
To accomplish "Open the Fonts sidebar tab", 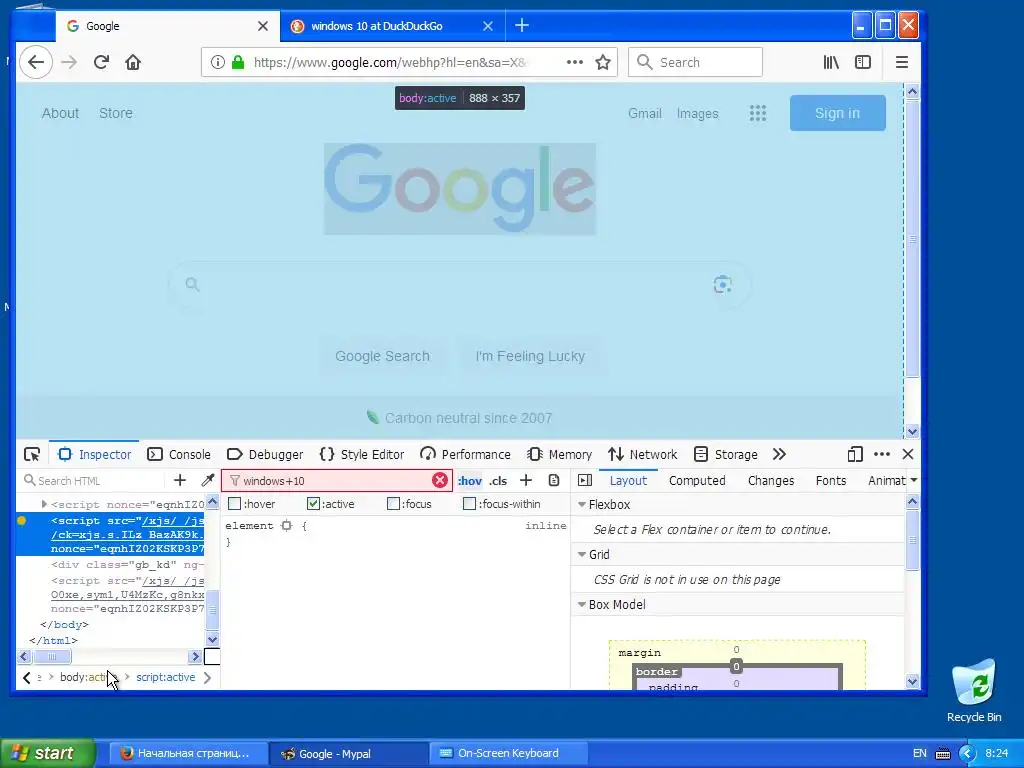I will pos(831,481).
